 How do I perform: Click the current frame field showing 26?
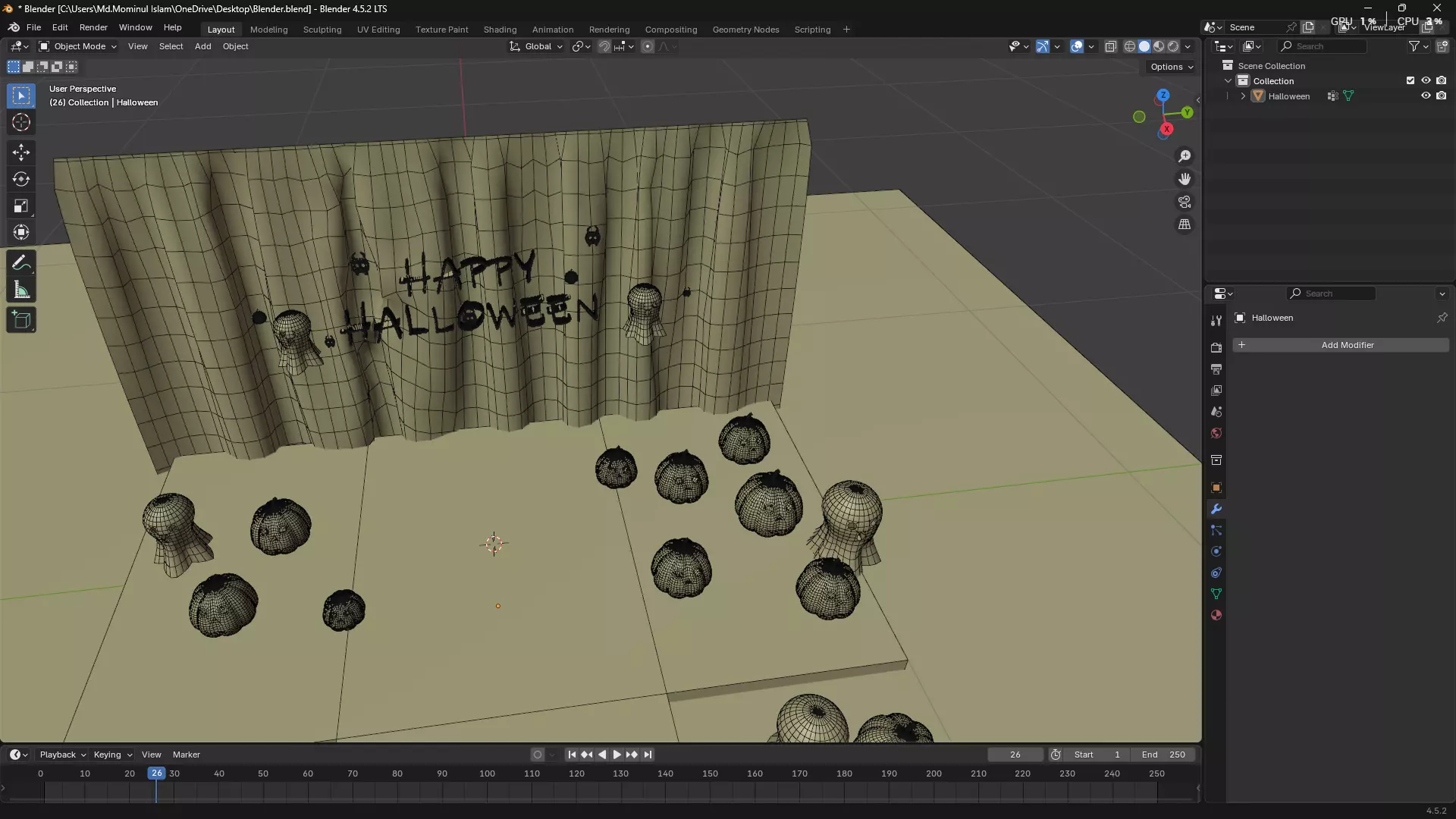tap(1015, 755)
